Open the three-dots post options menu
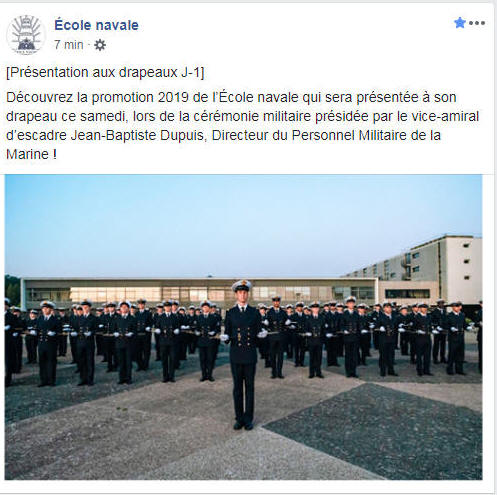 click(477, 23)
